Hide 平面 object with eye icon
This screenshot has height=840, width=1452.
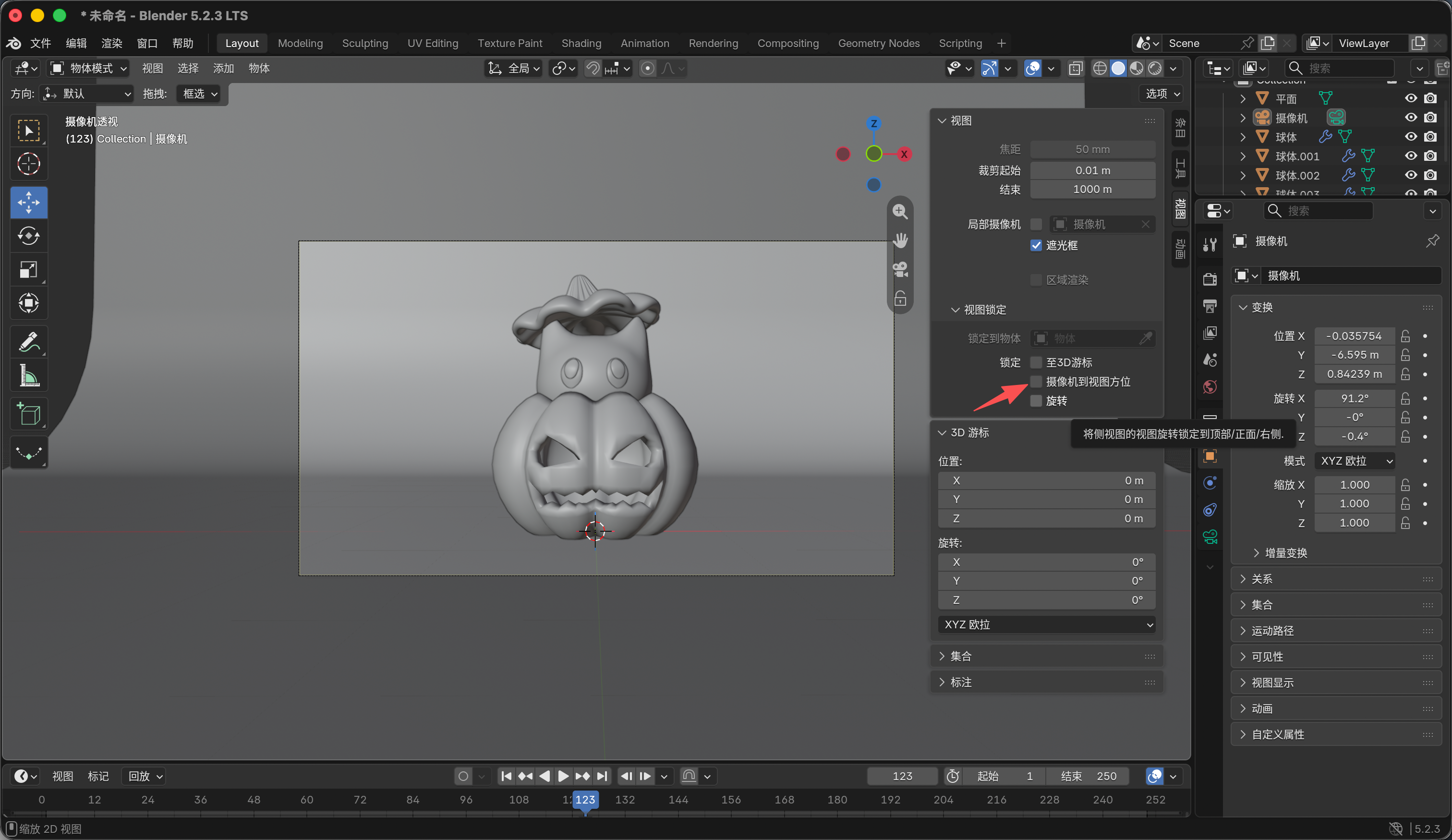1411,98
